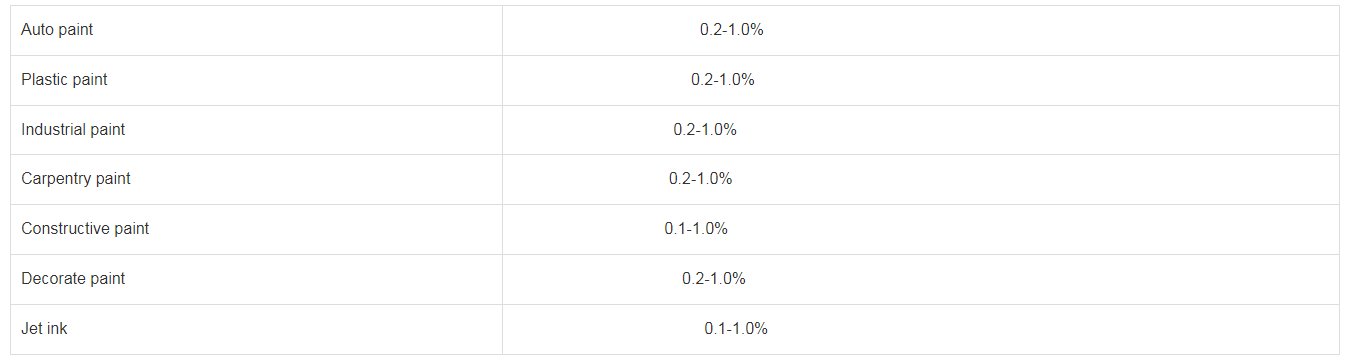The height and width of the screenshot is (360, 1353).
Task: Click the column divider in the Carpentry paint row
Action: coord(502,179)
